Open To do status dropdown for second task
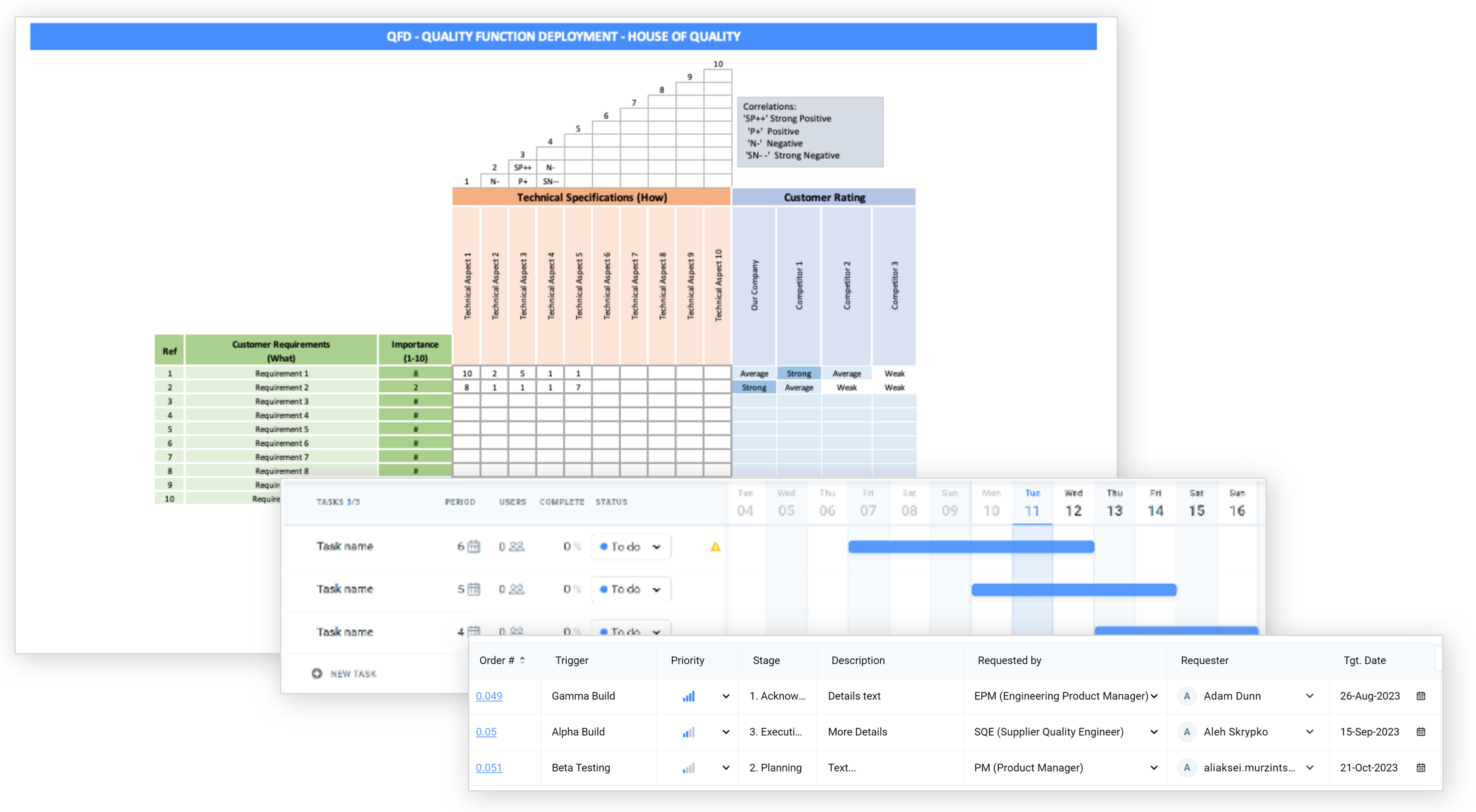This screenshot has height=812, width=1476. pos(630,589)
